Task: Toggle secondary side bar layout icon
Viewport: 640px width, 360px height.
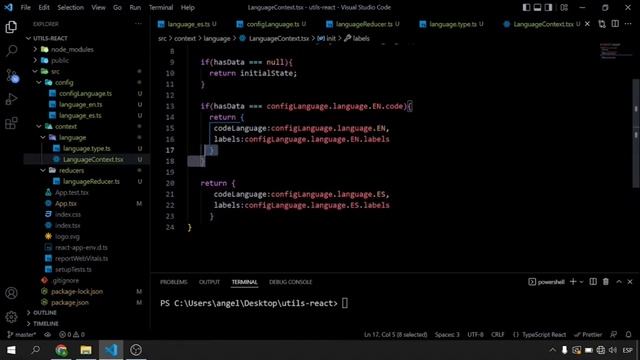Action: [x=549, y=7]
